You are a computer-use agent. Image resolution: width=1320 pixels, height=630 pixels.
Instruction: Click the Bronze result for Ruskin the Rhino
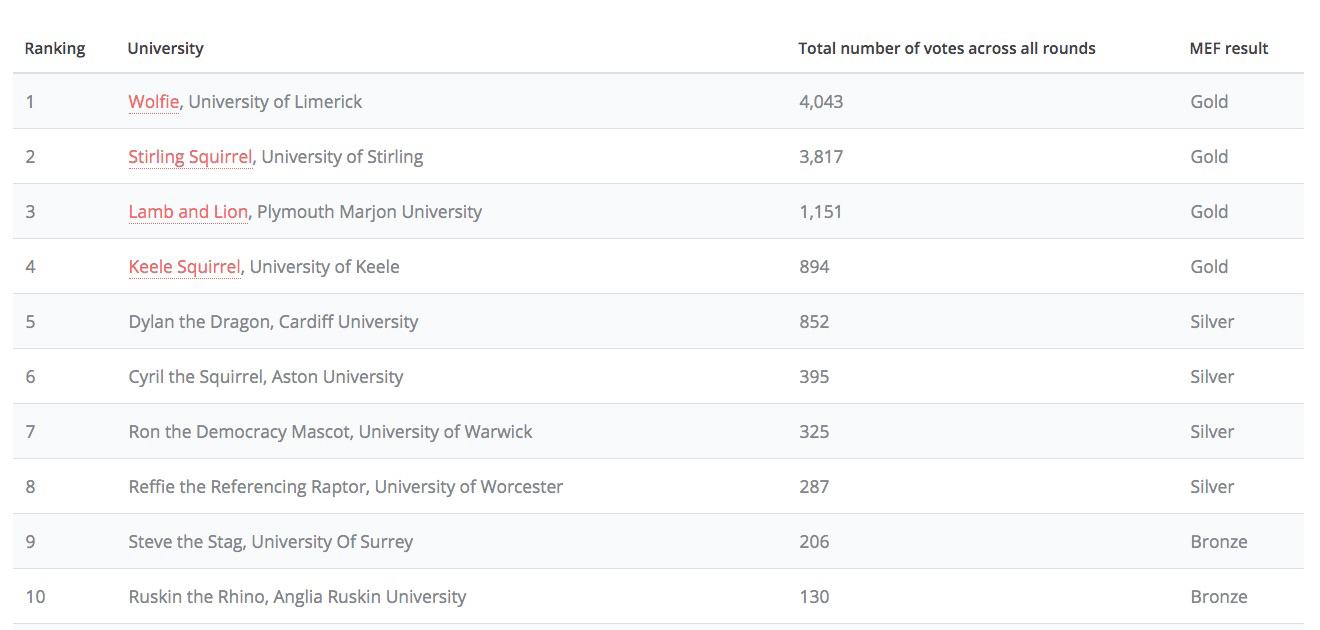click(1218, 597)
